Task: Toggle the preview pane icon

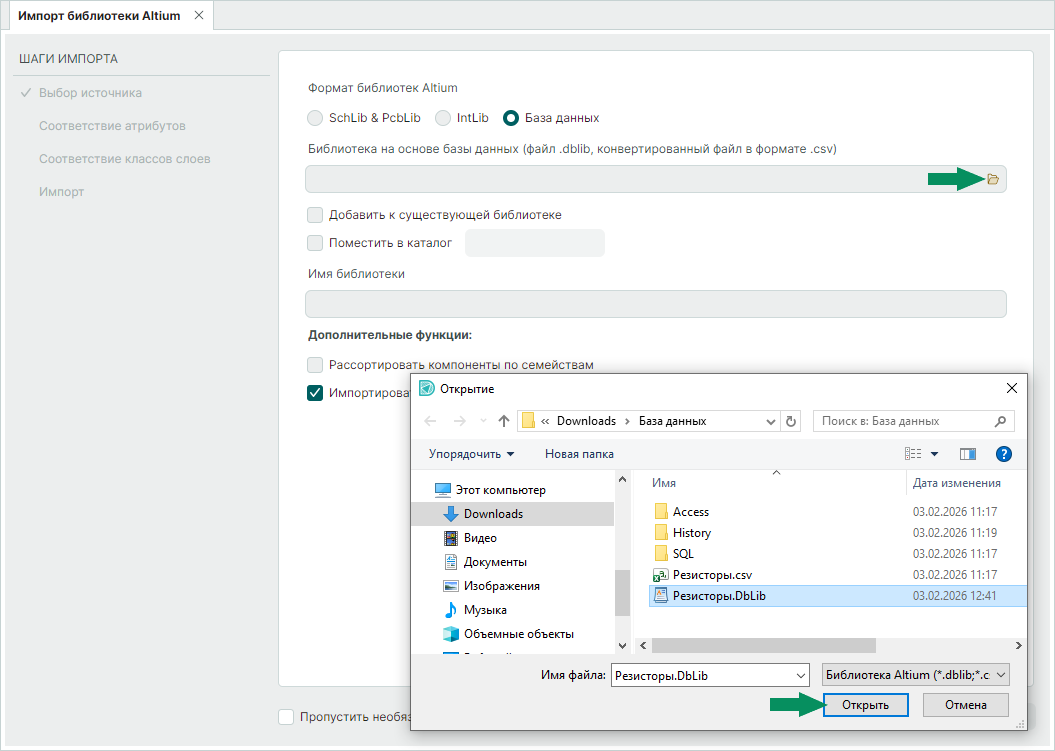Action: (967, 454)
